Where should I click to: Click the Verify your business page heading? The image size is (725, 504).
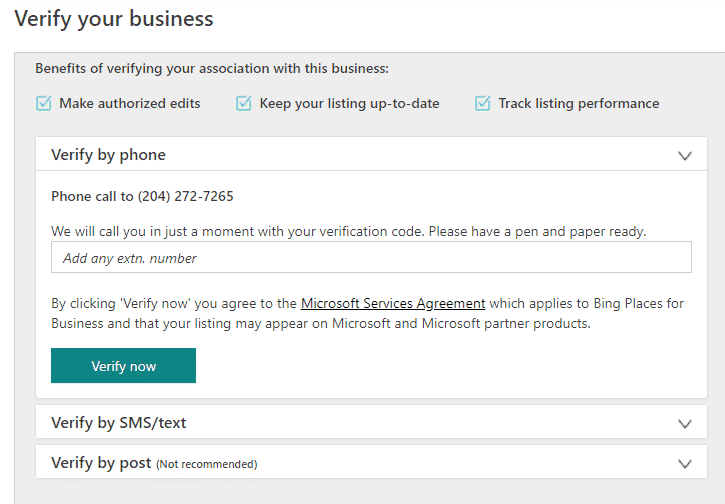coord(114,18)
